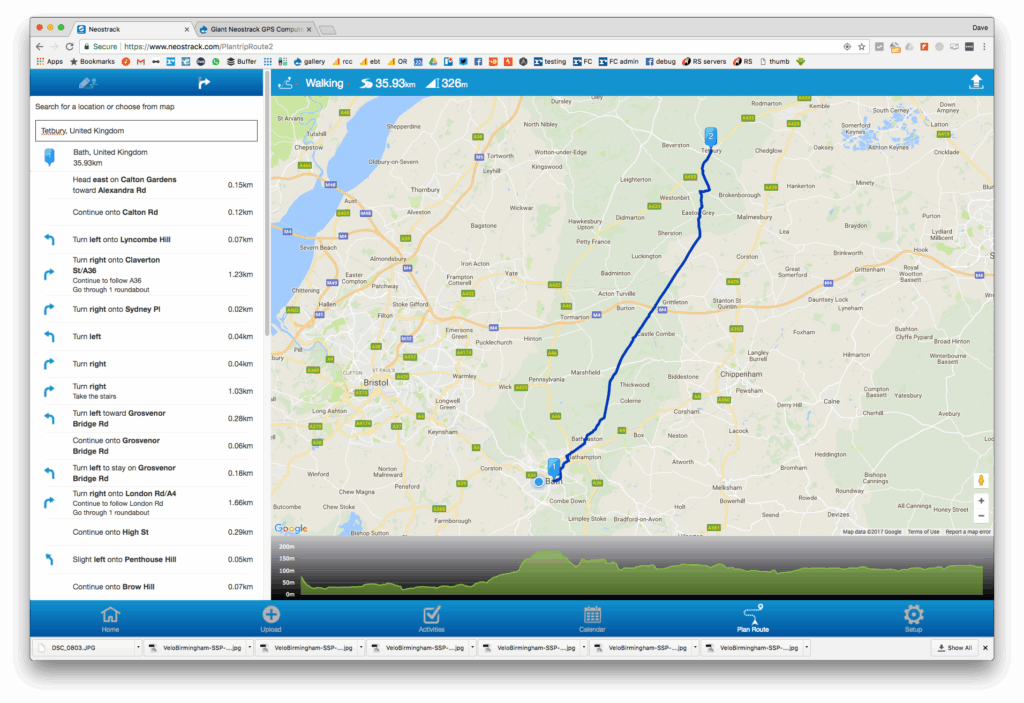Click the Dave profile button
The height and width of the screenshot is (703, 1024).
[980, 27]
